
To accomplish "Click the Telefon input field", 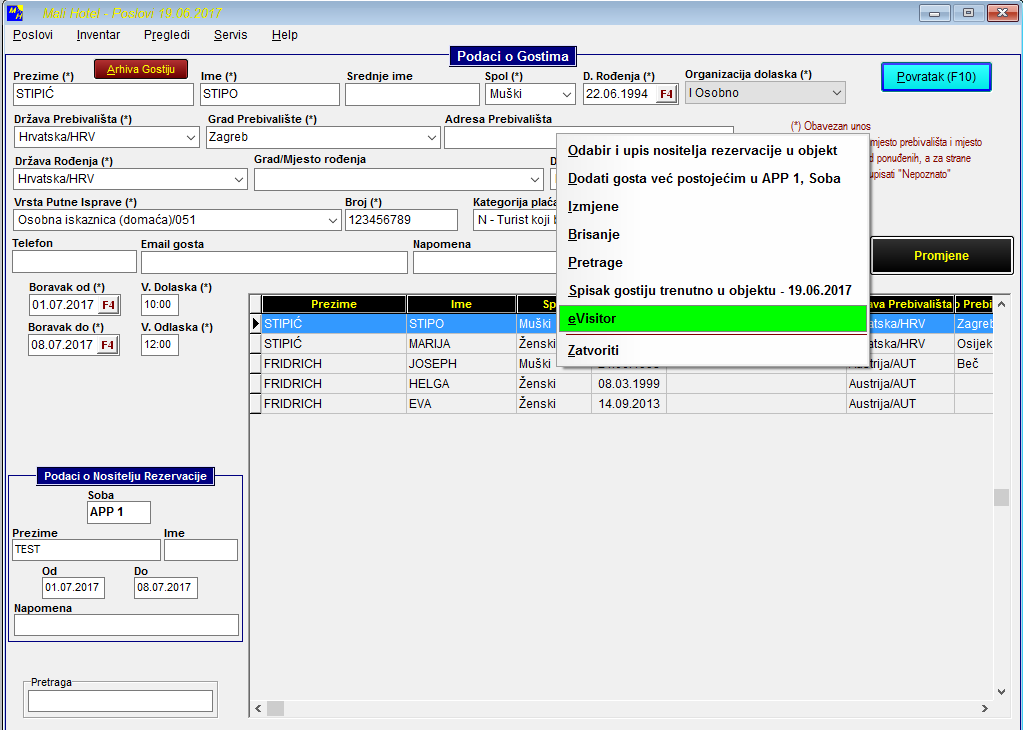I will tap(74, 262).
